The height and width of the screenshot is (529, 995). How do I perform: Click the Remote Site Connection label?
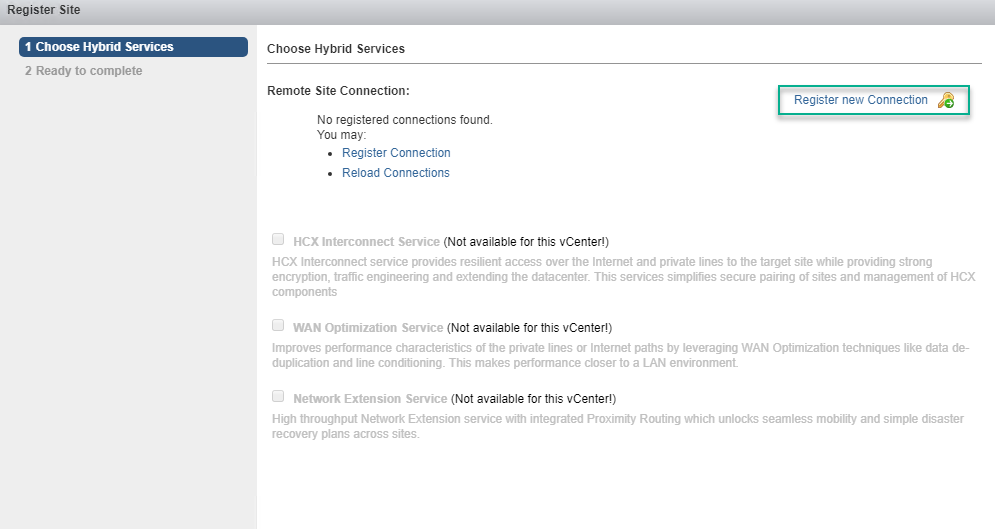pos(338,91)
